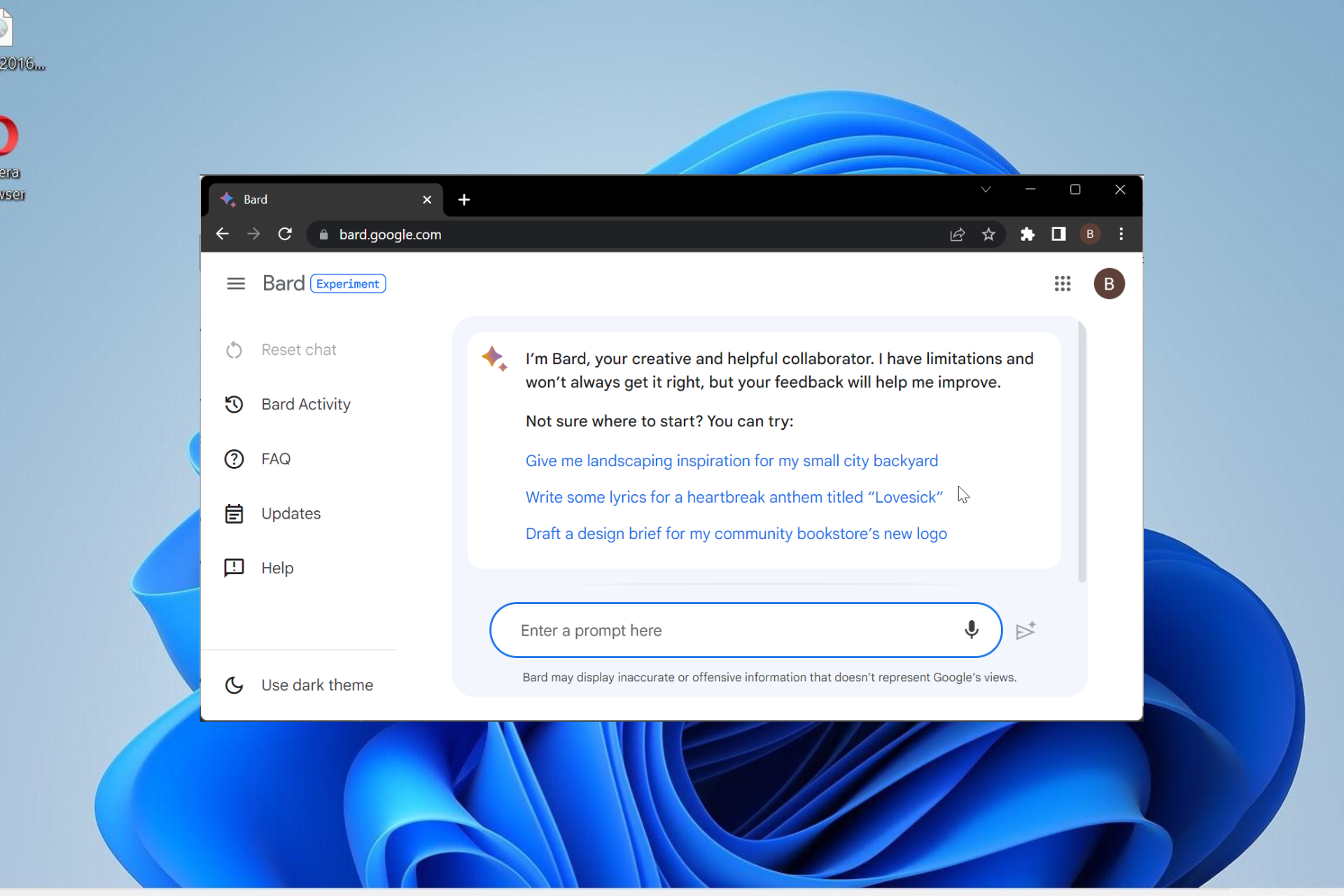The height and width of the screenshot is (896, 1344).
Task: Click the Enter a prompt input field
Action: (x=745, y=630)
